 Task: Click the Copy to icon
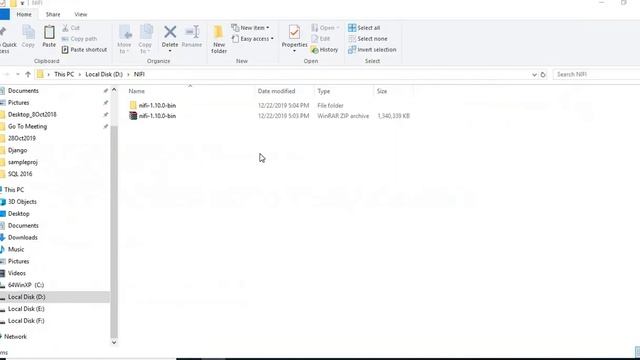(x=145, y=39)
